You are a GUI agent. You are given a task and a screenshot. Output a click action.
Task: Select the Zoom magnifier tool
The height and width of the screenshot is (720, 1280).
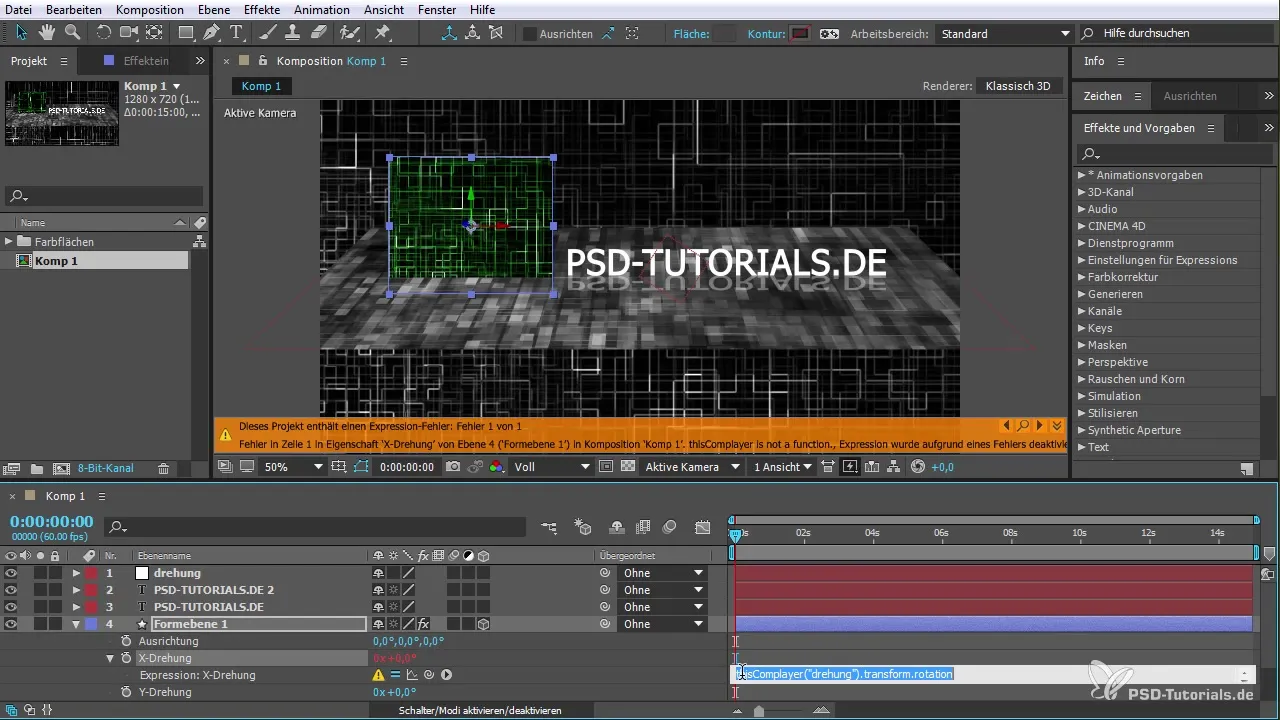pos(72,33)
